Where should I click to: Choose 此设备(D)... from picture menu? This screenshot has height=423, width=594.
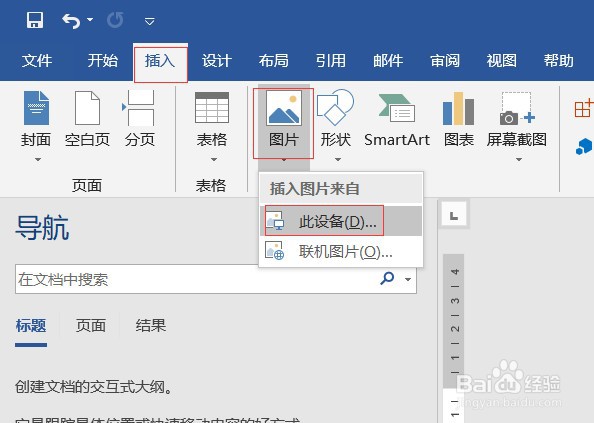pos(341,221)
